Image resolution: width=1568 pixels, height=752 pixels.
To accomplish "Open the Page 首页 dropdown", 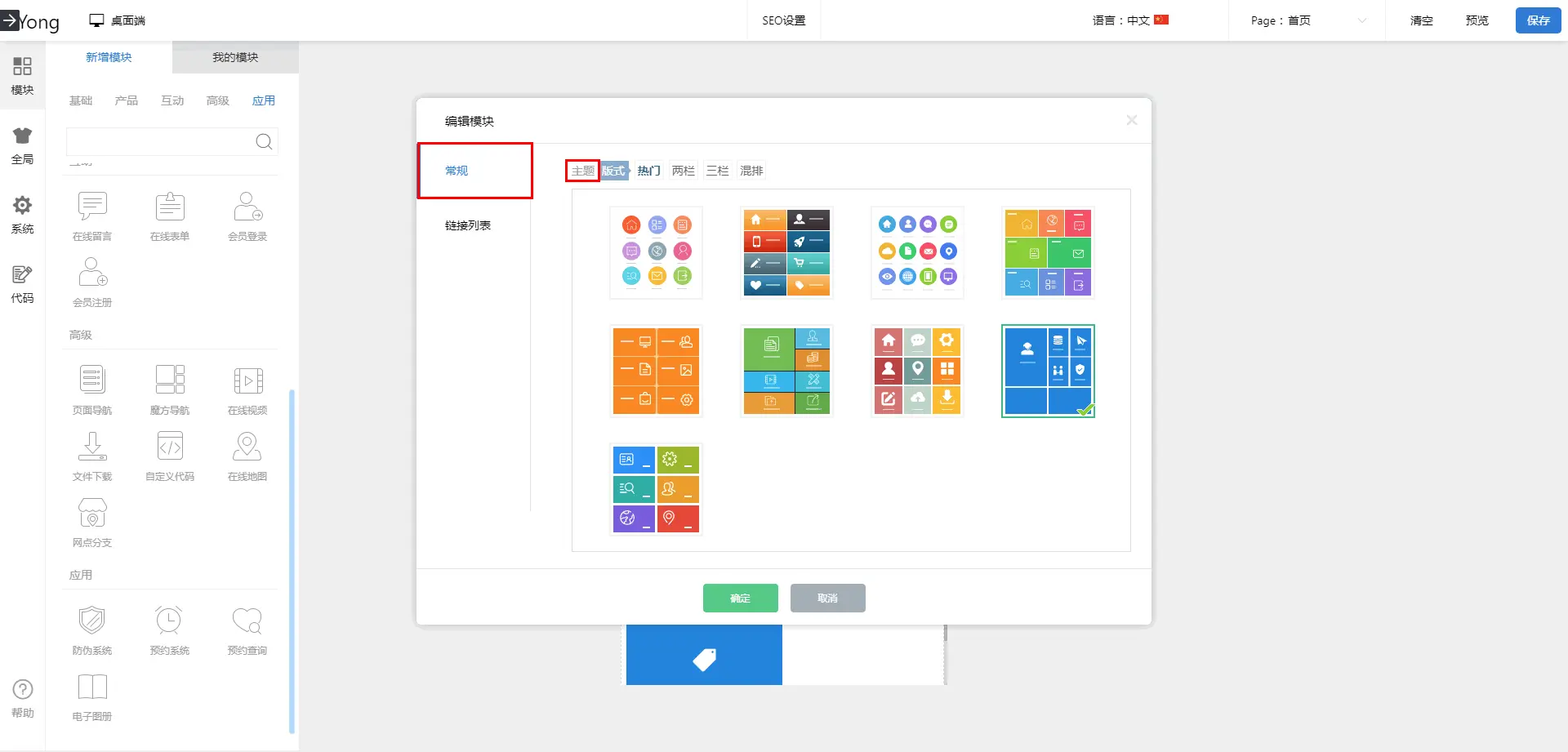I will click(x=1307, y=20).
